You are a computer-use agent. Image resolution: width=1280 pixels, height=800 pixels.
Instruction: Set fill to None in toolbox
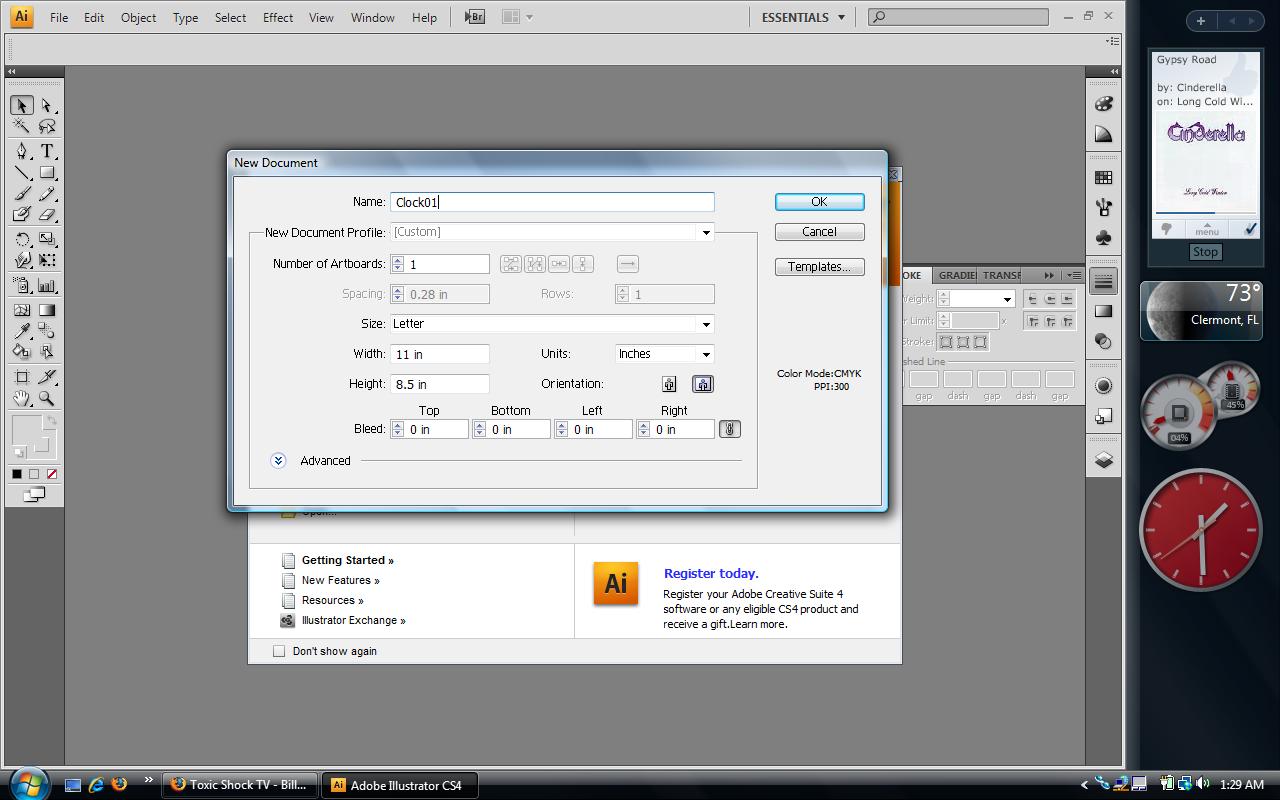(x=52, y=474)
